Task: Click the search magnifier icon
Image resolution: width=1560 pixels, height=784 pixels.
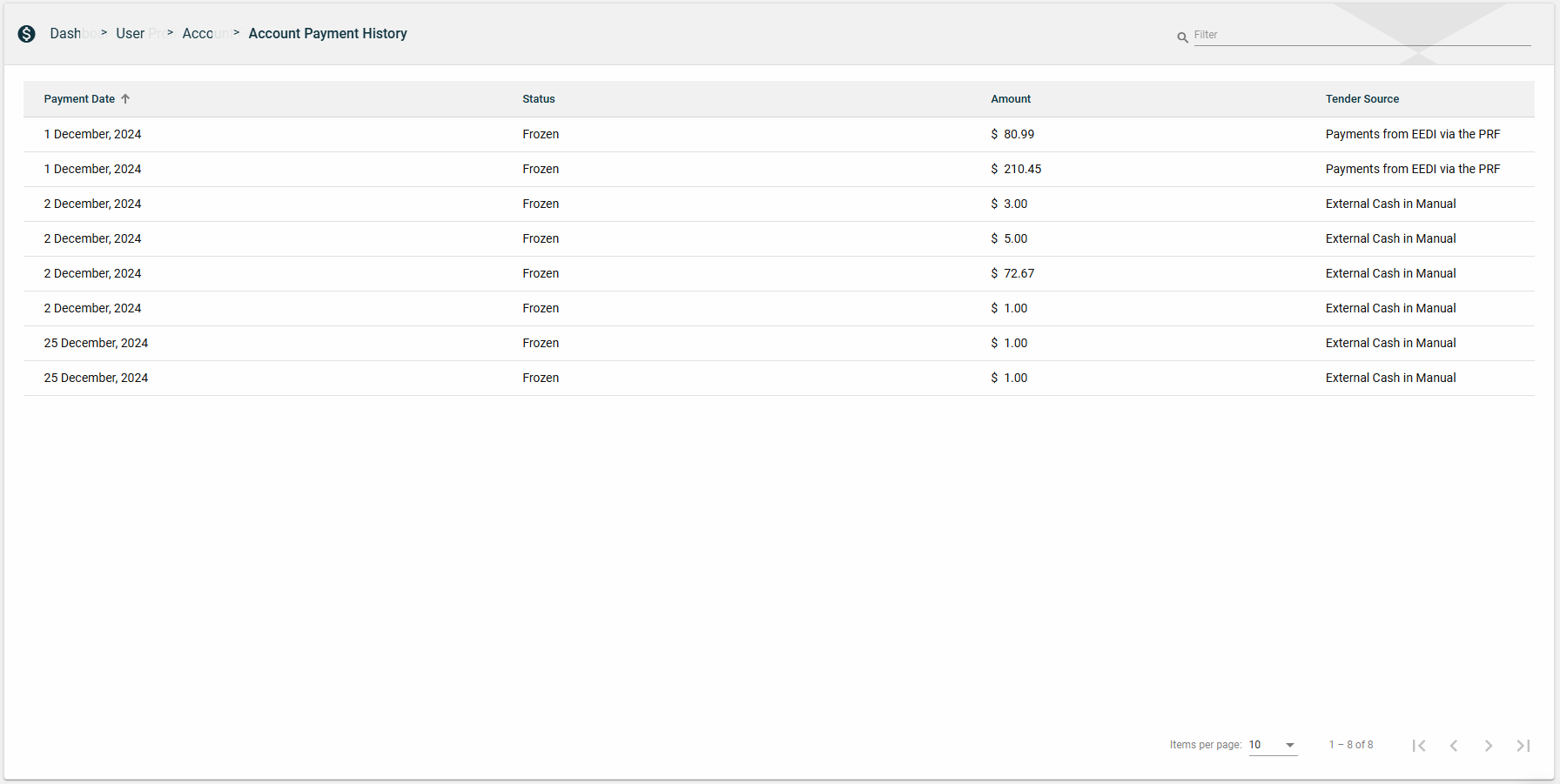Action: 1182,37
